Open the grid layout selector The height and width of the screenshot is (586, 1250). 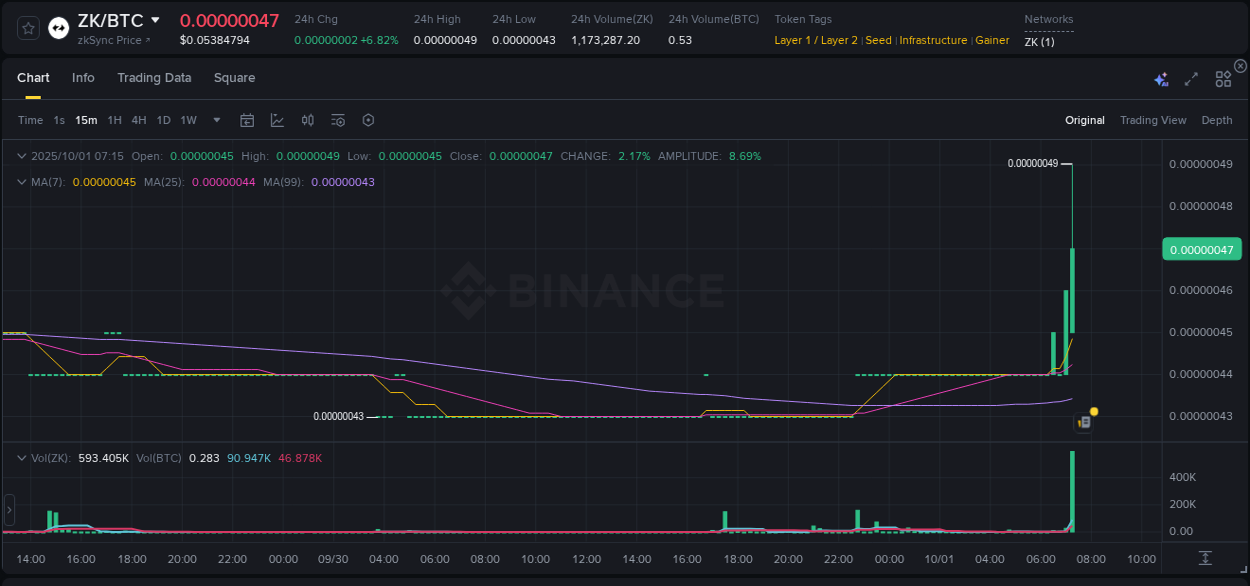pos(1222,79)
